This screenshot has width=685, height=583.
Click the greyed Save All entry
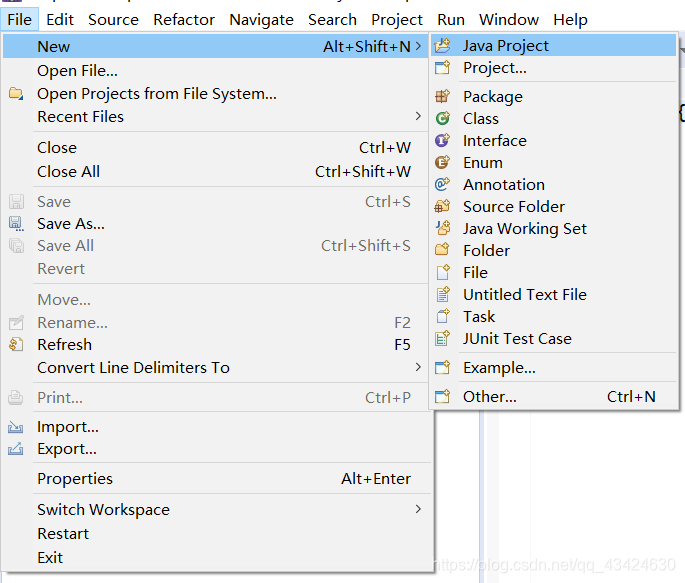(x=214, y=246)
